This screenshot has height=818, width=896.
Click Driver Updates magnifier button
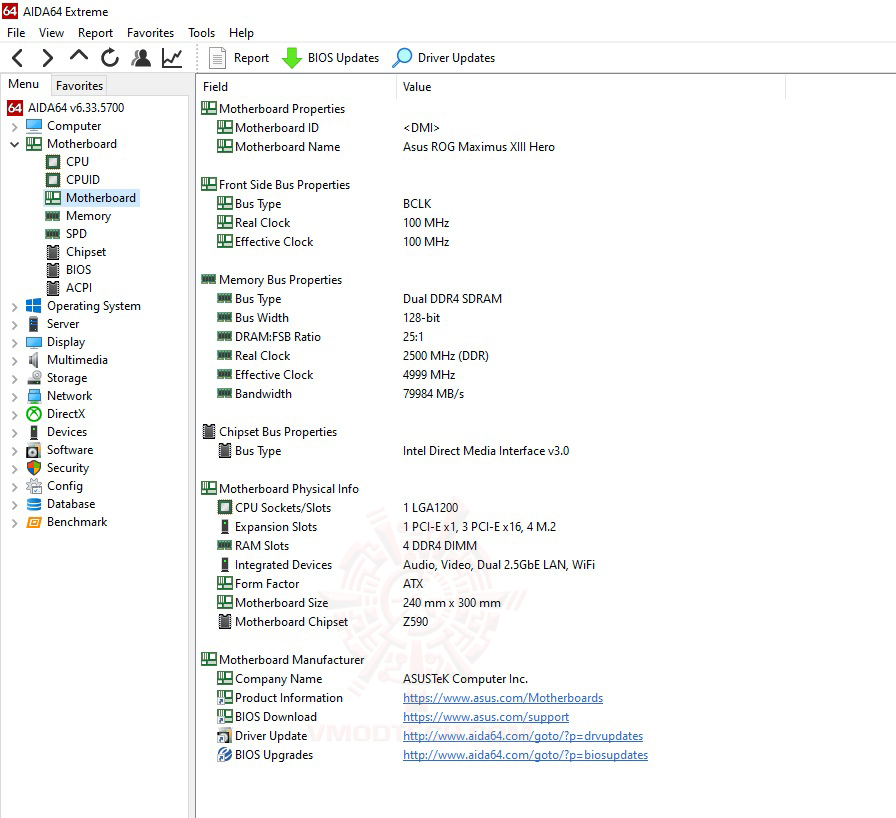tap(443, 58)
